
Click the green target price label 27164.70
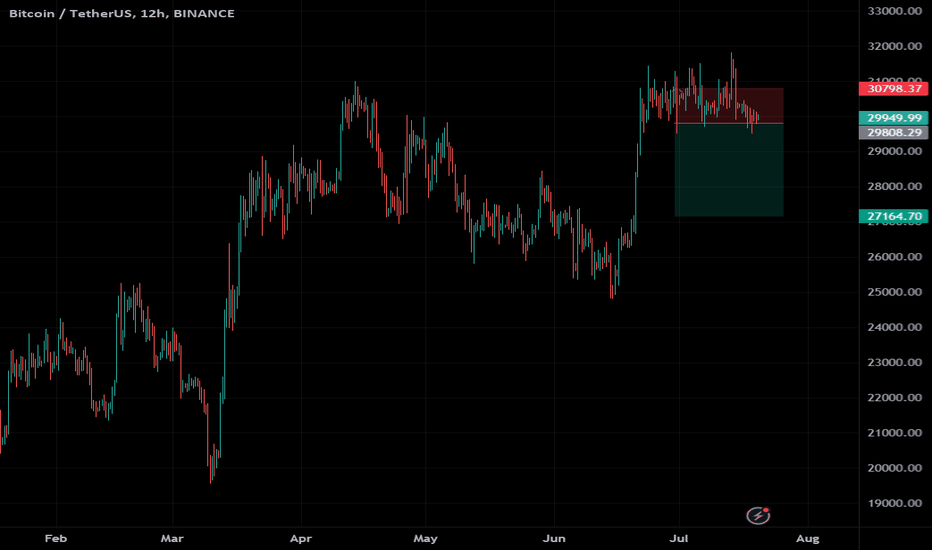(x=893, y=216)
